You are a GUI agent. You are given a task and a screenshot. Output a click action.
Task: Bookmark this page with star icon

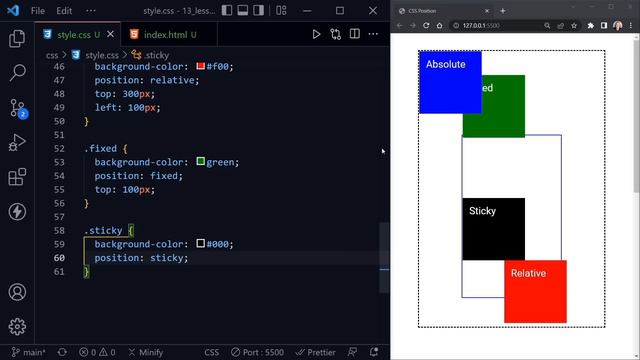[x=574, y=25]
